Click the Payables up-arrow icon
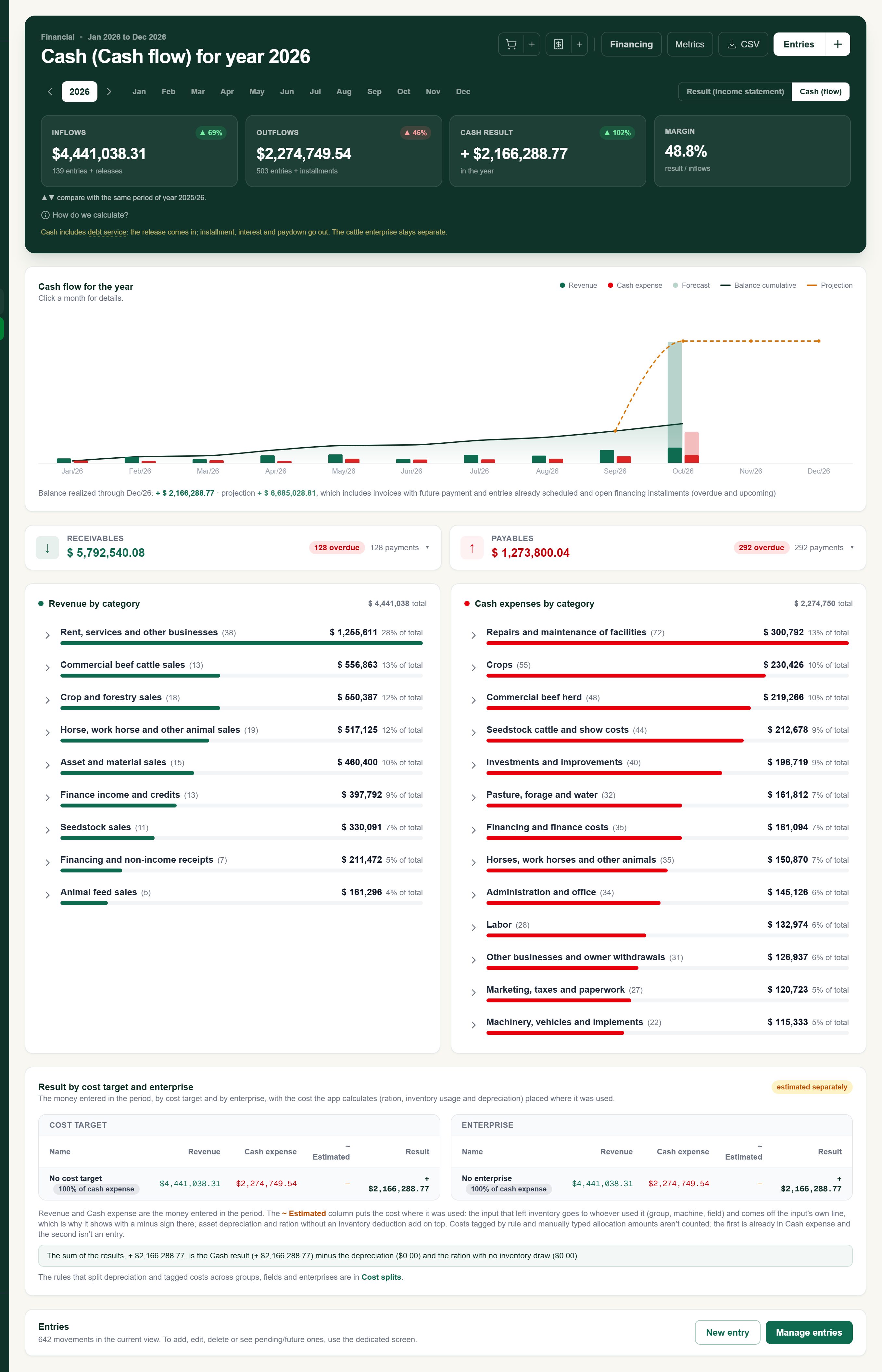The height and width of the screenshot is (1372, 882). (472, 548)
